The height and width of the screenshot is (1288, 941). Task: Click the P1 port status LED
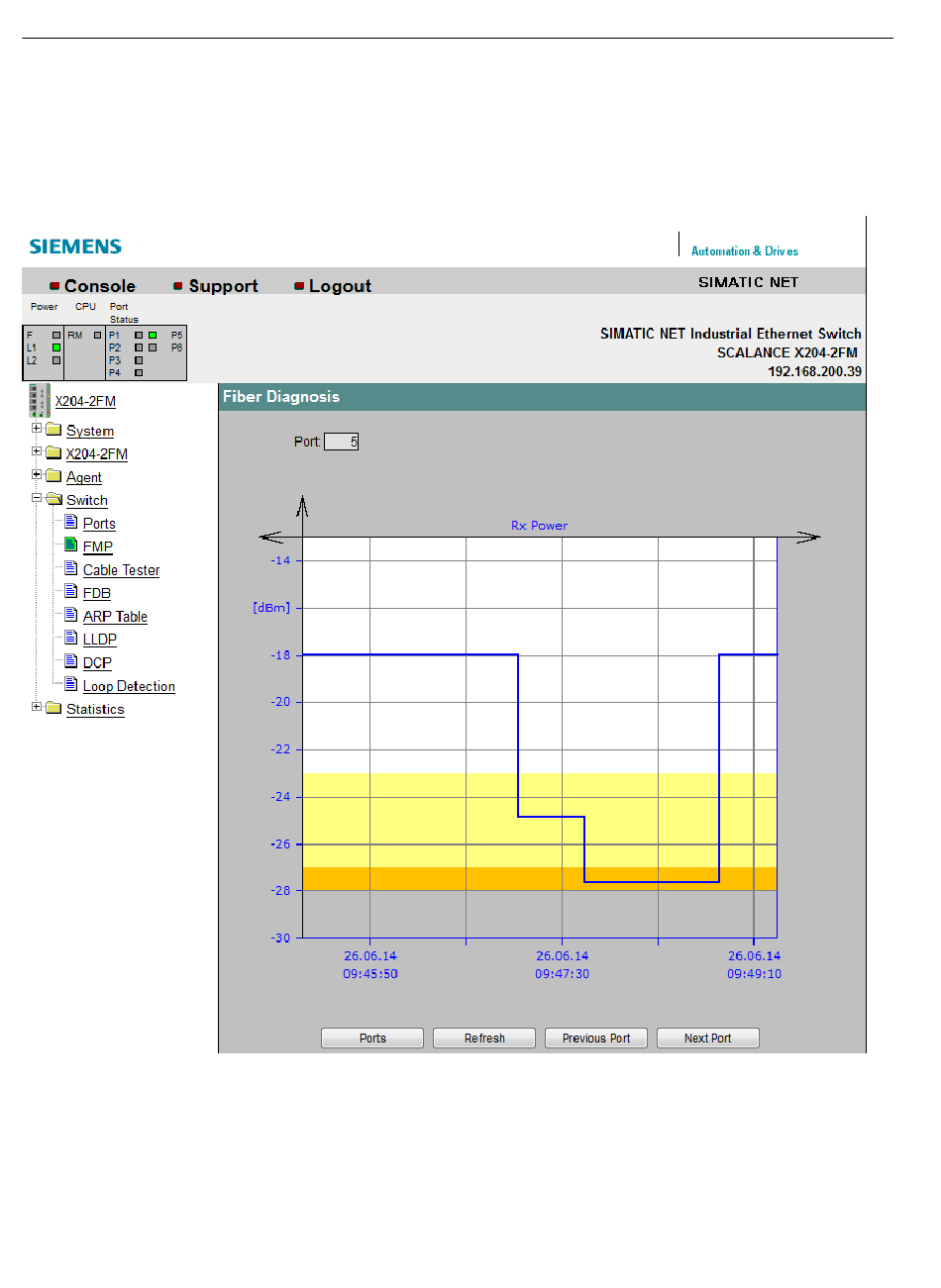point(139,336)
